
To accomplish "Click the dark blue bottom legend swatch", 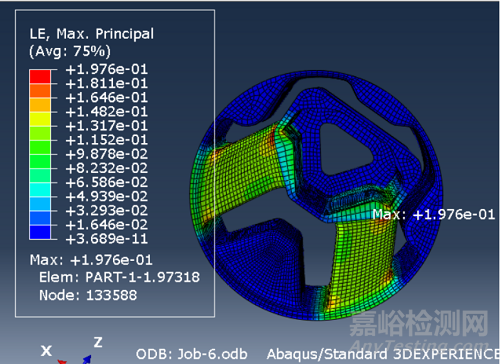I will (40, 232).
